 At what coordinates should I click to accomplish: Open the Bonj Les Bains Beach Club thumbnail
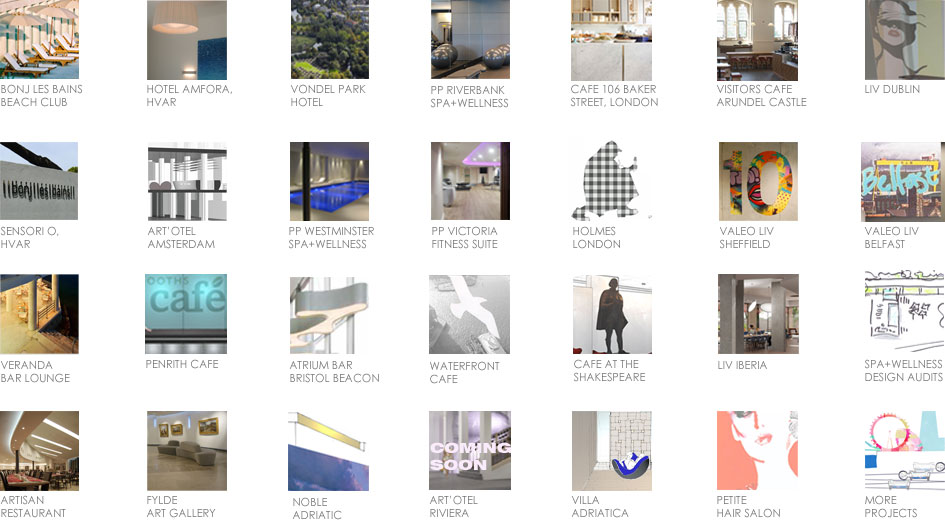(x=39, y=40)
